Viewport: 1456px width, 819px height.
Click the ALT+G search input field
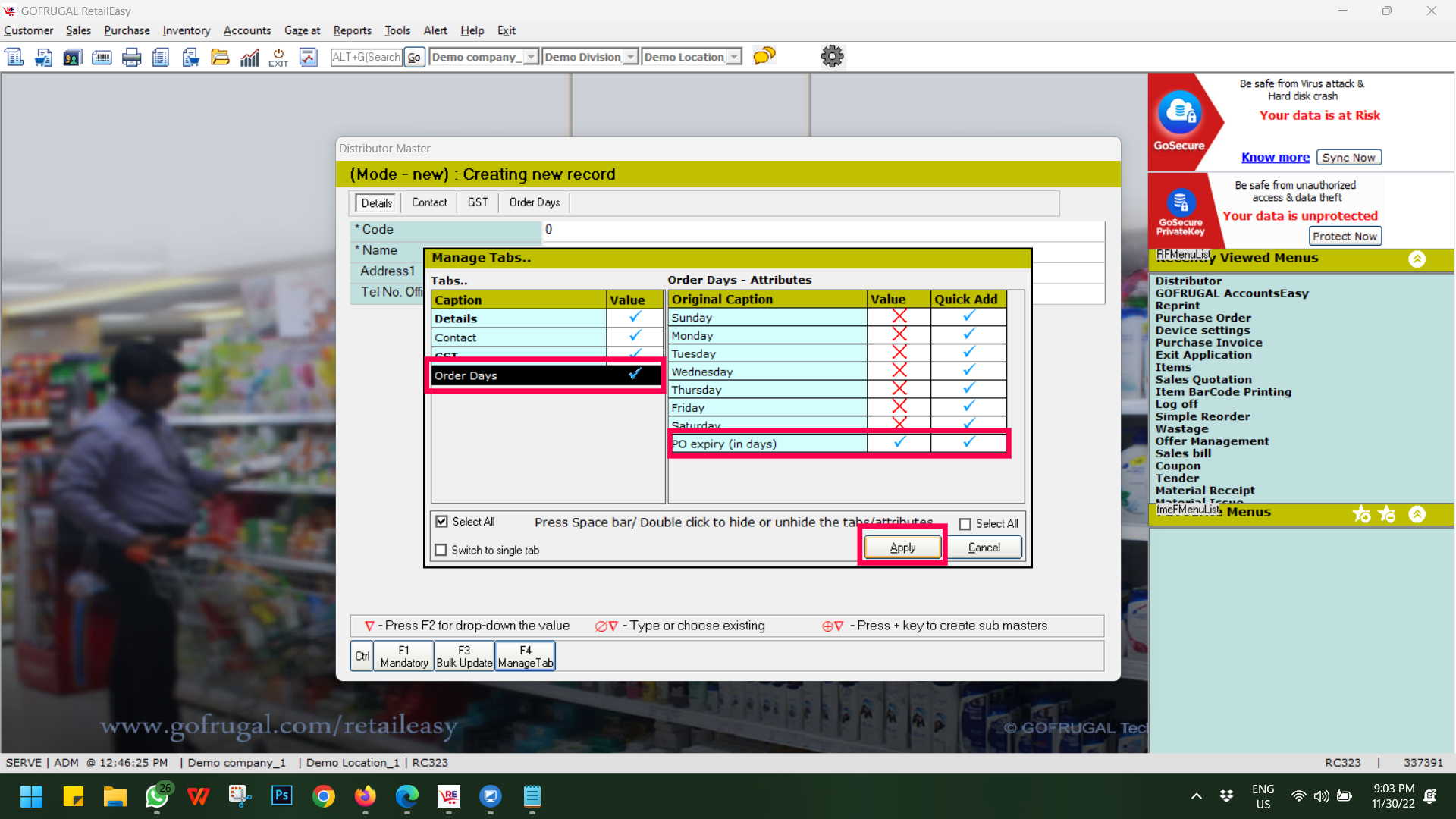[366, 57]
